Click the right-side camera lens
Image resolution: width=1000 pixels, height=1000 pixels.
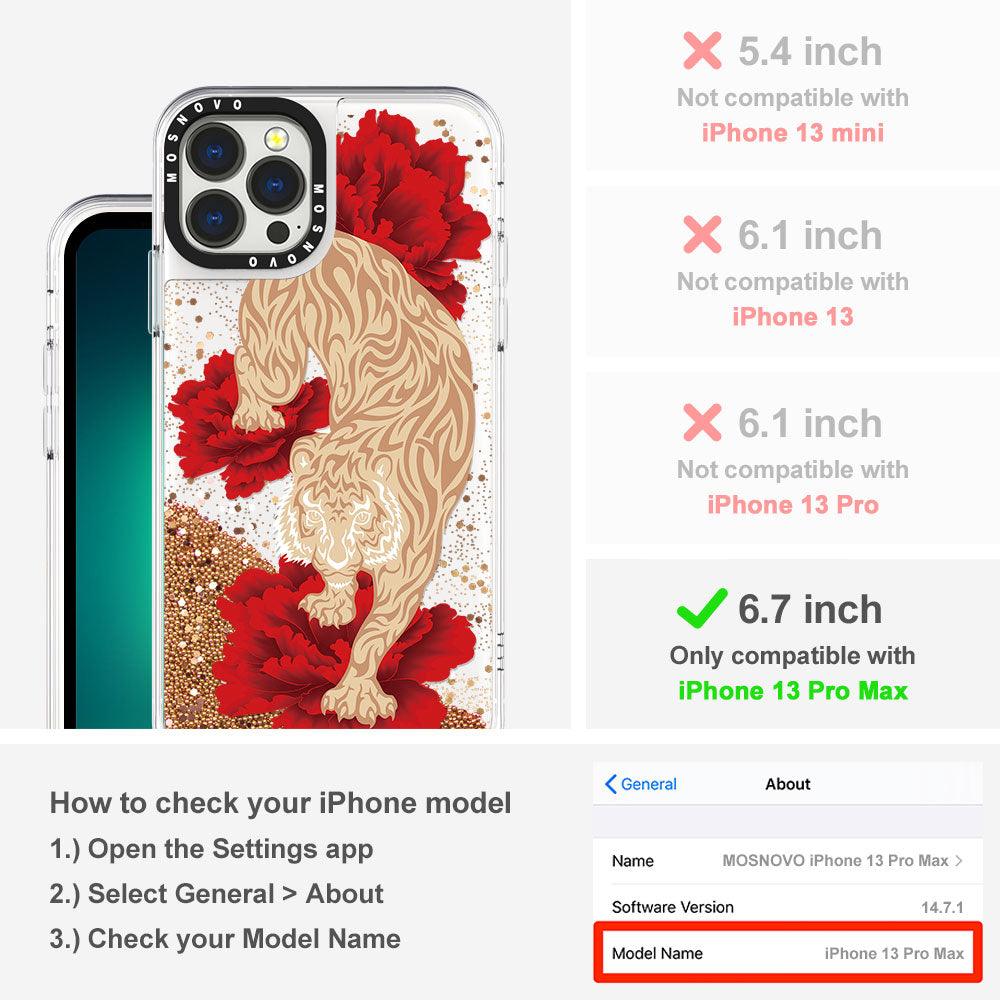coord(275,186)
